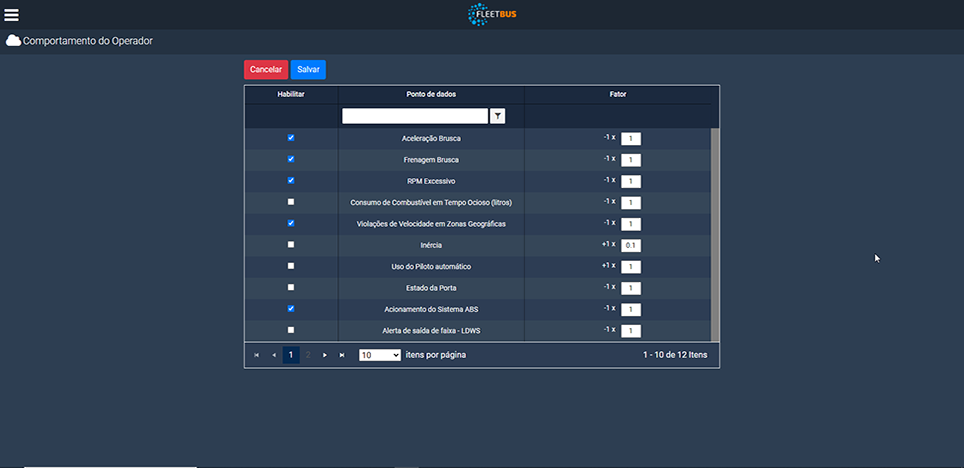Click the Fator field for Frenagem Brusca

pos(631,160)
